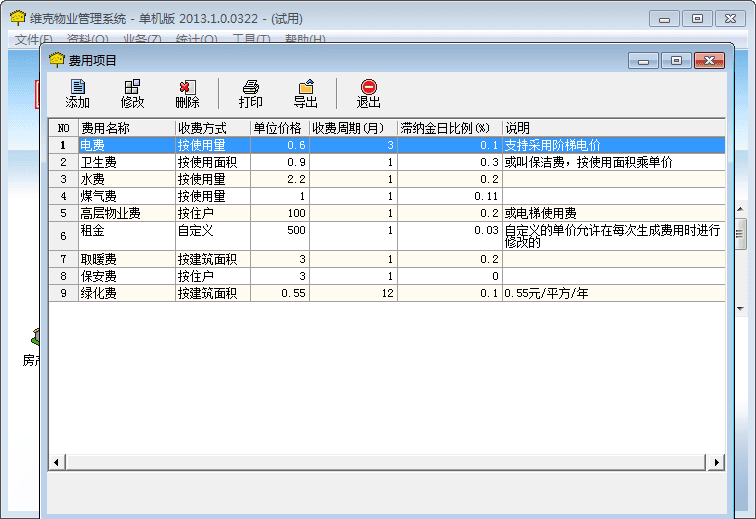Click the 删除 (Delete) toolbar icon
Screen dimensions: 756x519
(186, 88)
